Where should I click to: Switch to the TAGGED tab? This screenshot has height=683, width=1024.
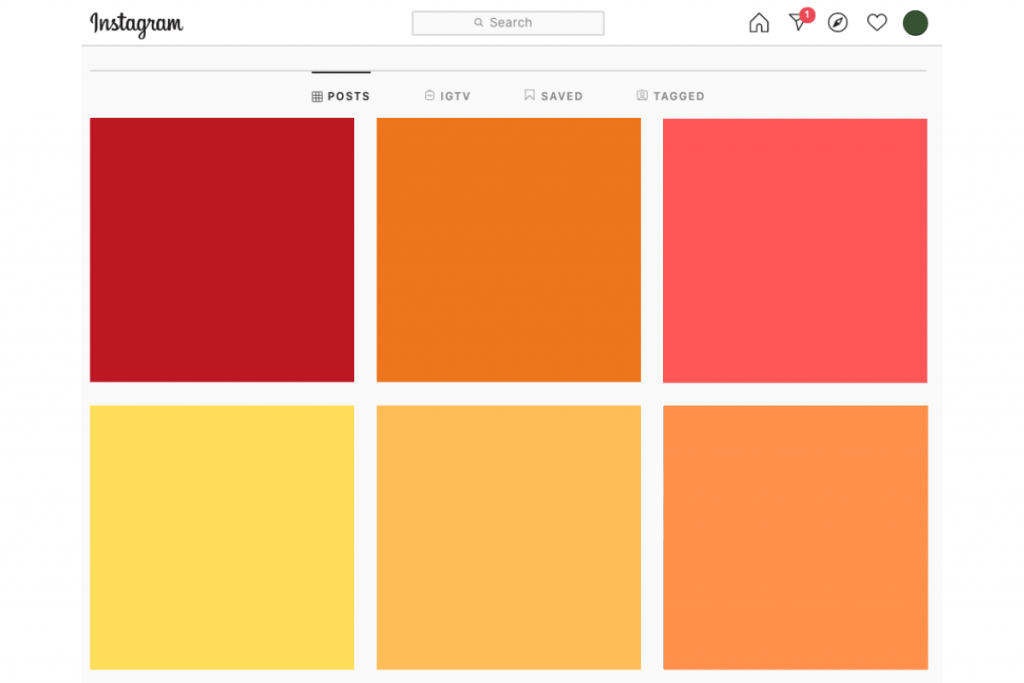pyautogui.click(x=671, y=96)
